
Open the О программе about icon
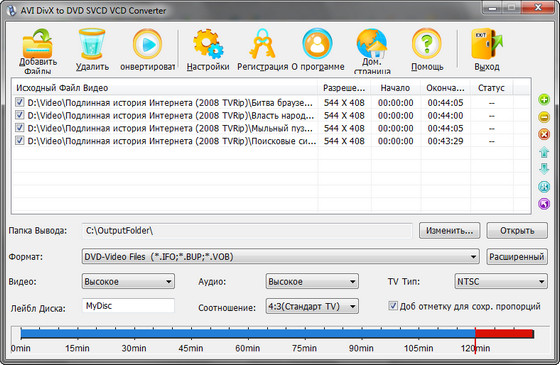tap(317, 44)
